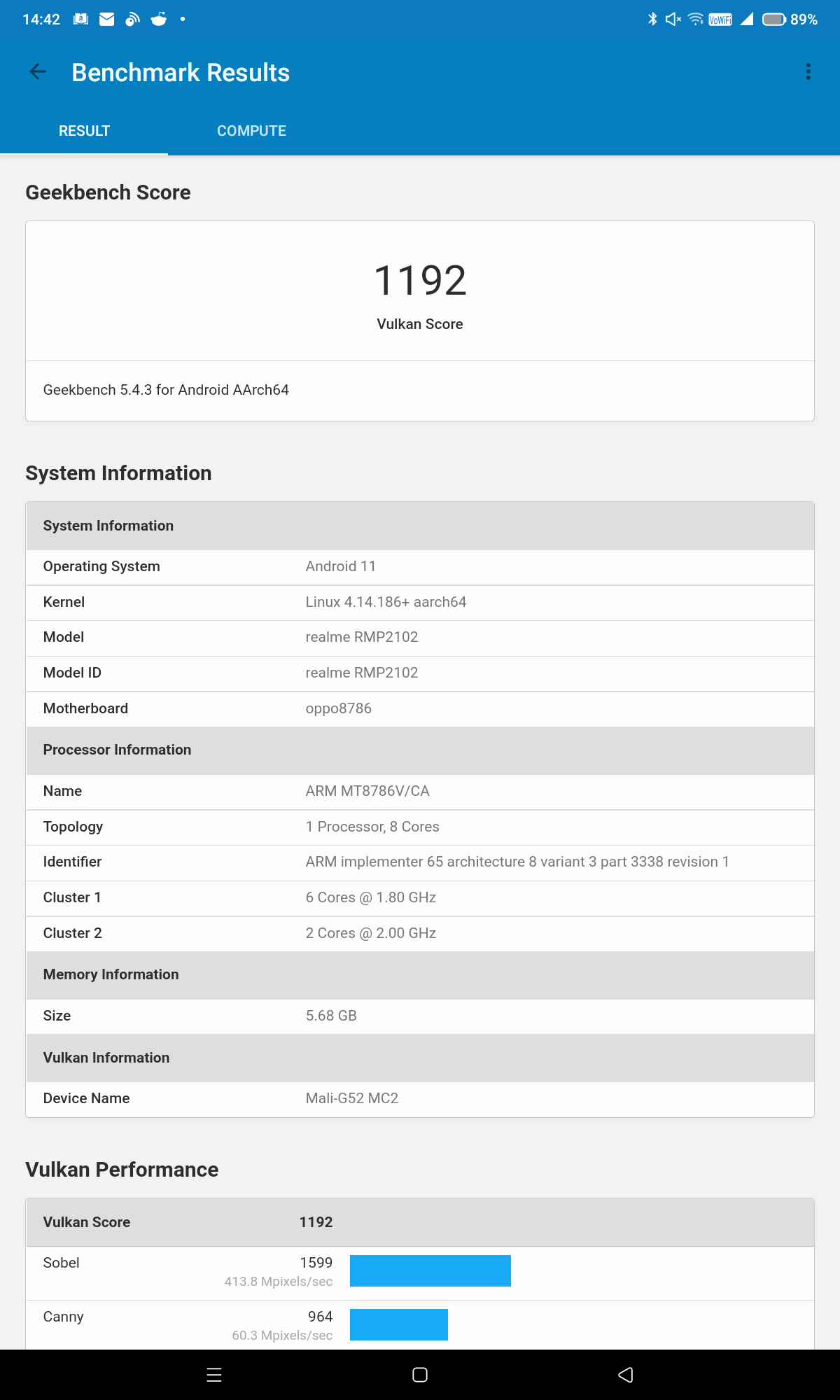Select the Motherboard oppo8786 row
This screenshot has height=1400, width=840.
[420, 708]
